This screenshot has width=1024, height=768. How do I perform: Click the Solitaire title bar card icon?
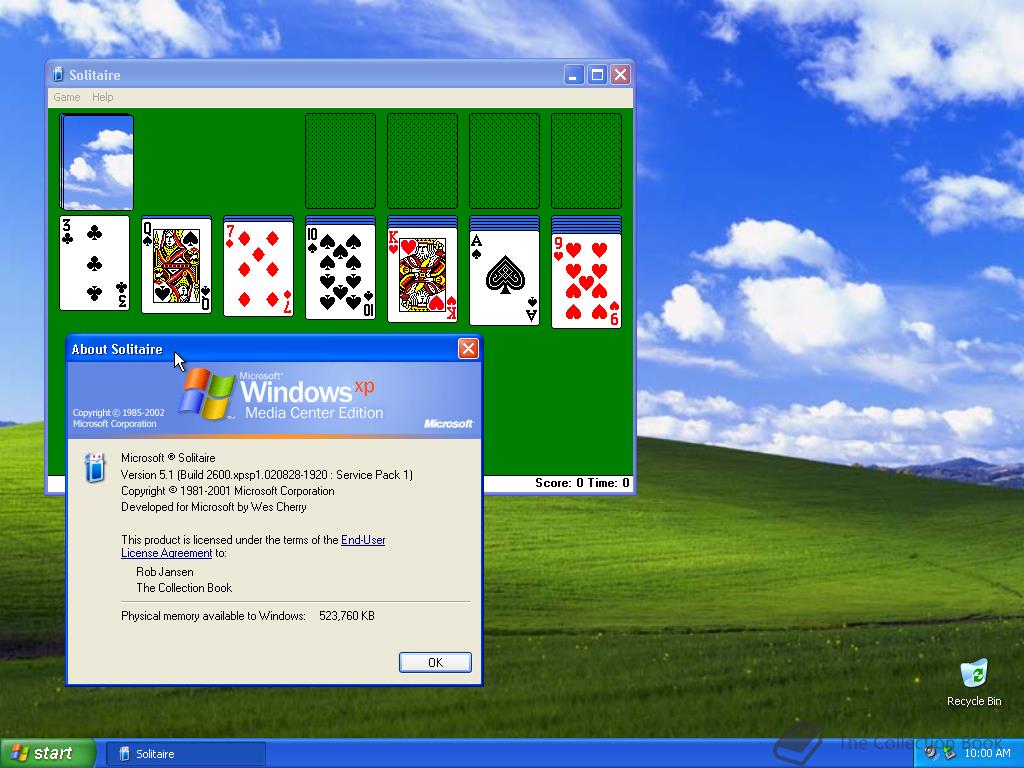(x=58, y=74)
